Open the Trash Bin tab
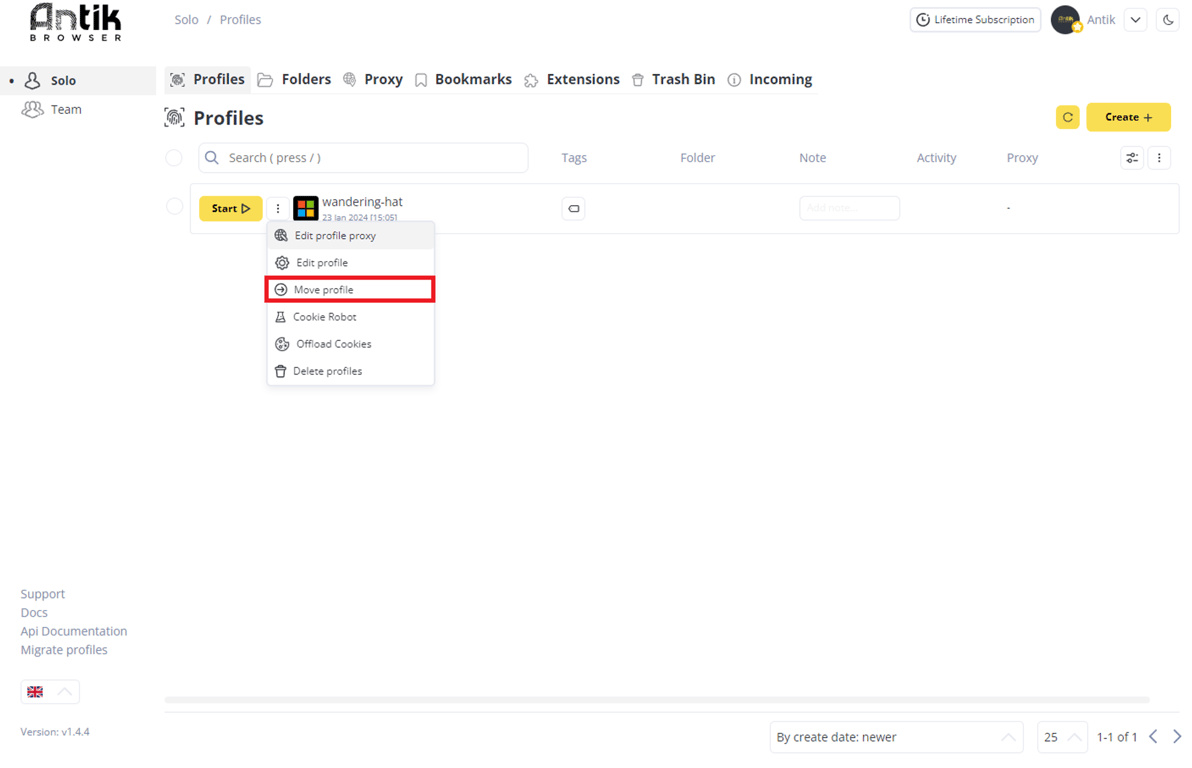Image resolution: width=1192 pixels, height=768 pixels. pos(674,80)
